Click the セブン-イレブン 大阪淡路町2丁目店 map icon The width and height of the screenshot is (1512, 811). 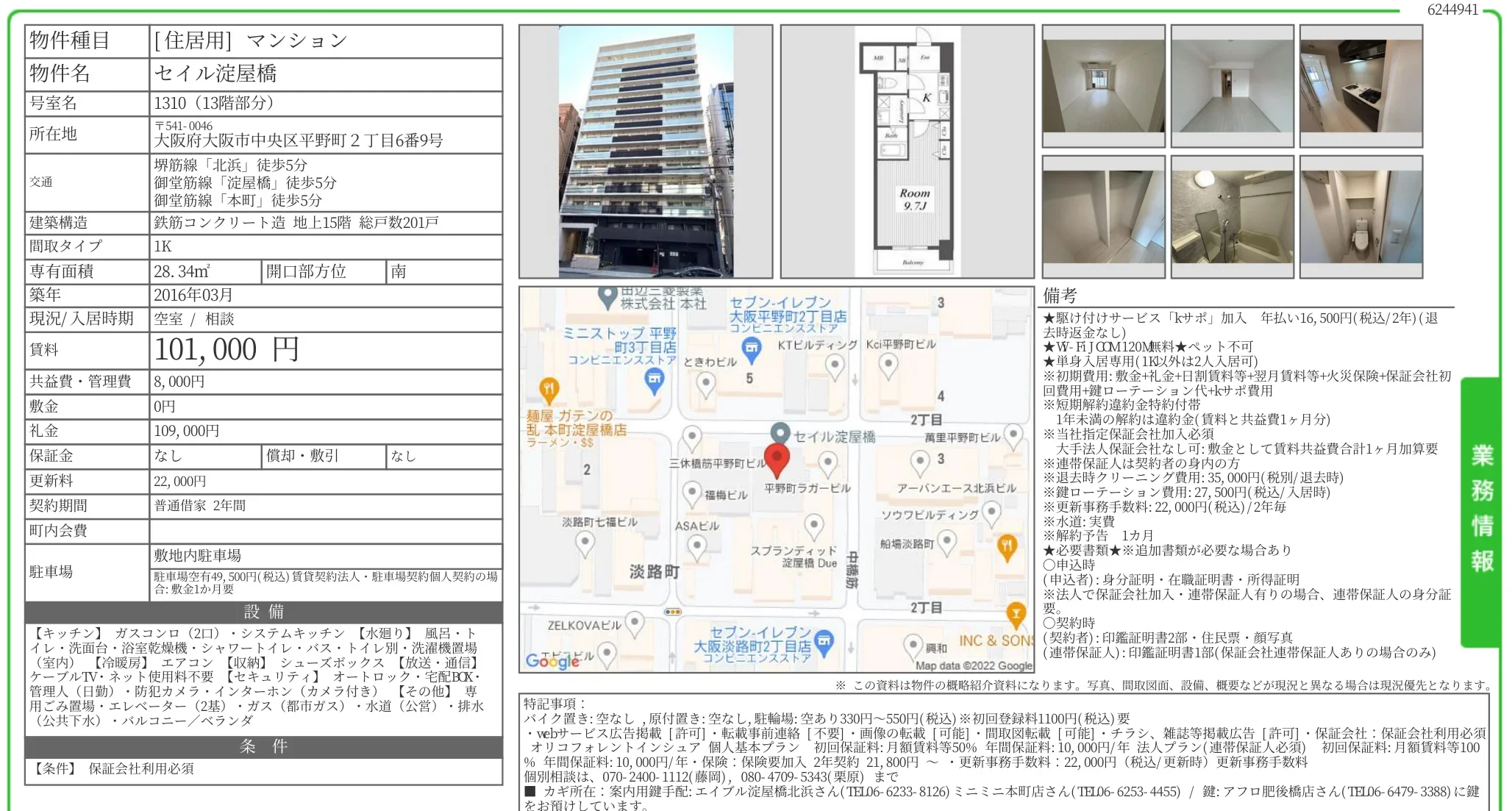[x=824, y=641]
